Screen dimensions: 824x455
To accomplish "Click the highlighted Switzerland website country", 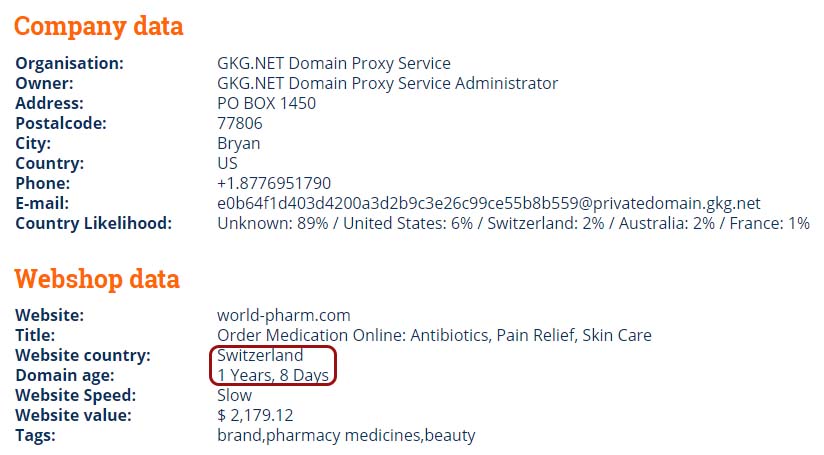I will (x=260, y=355).
